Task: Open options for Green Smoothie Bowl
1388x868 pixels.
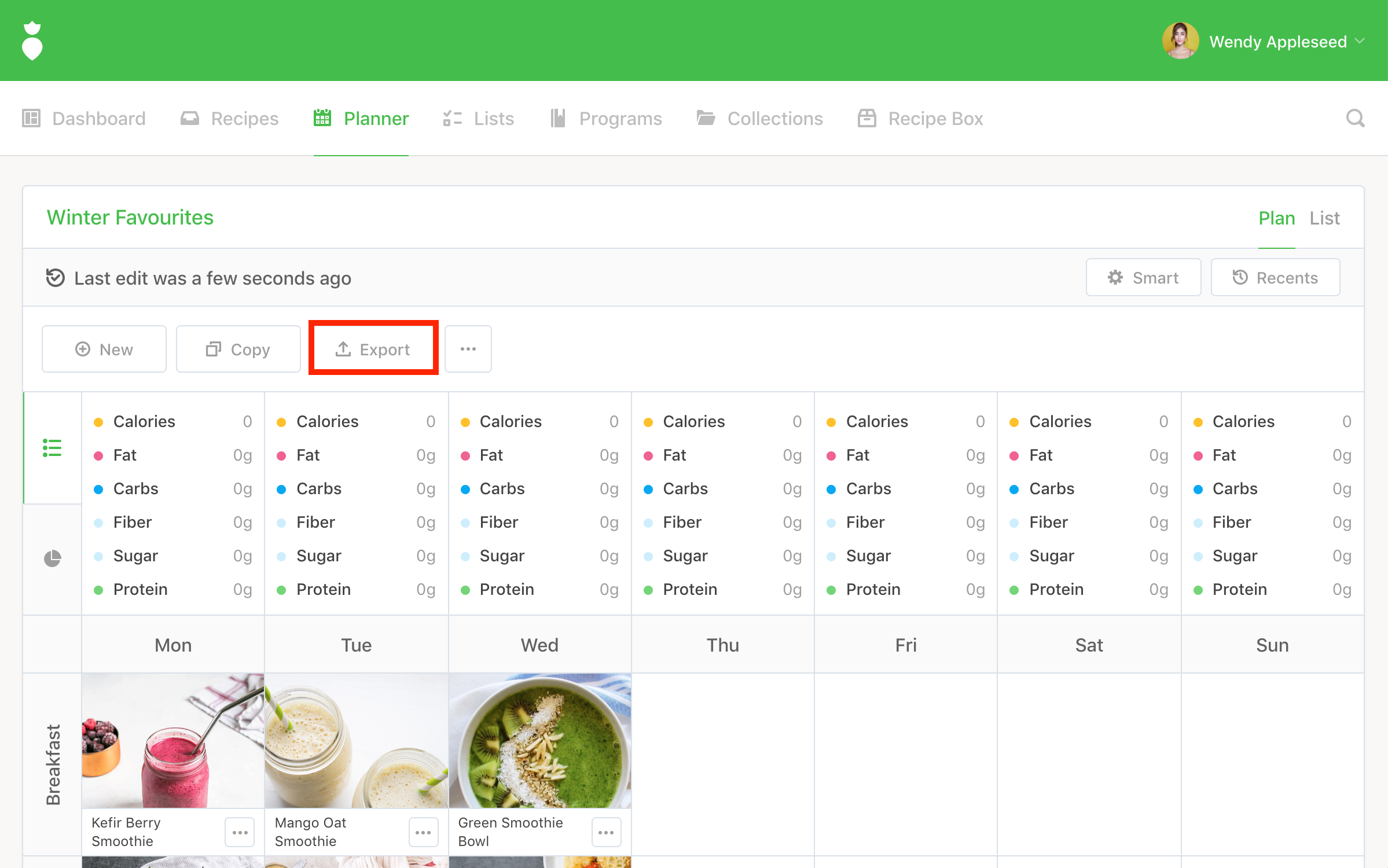Action: (606, 832)
